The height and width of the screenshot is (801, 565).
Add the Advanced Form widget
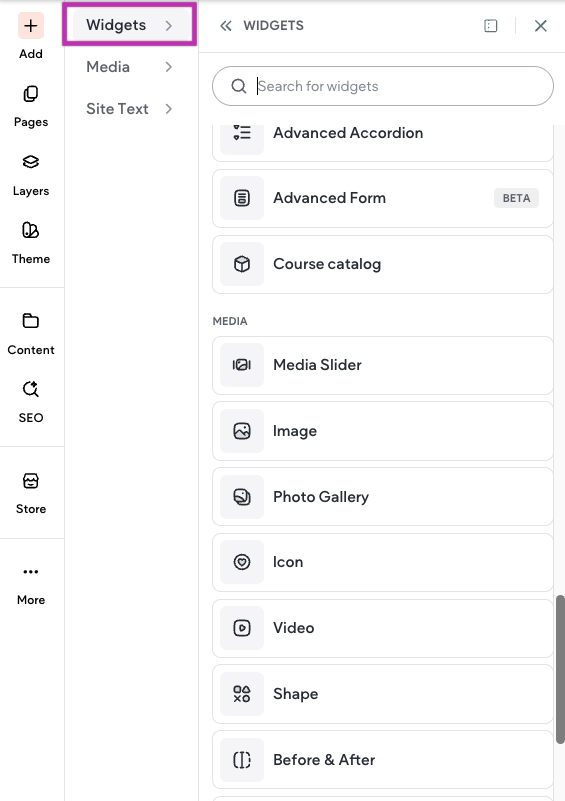(383, 198)
